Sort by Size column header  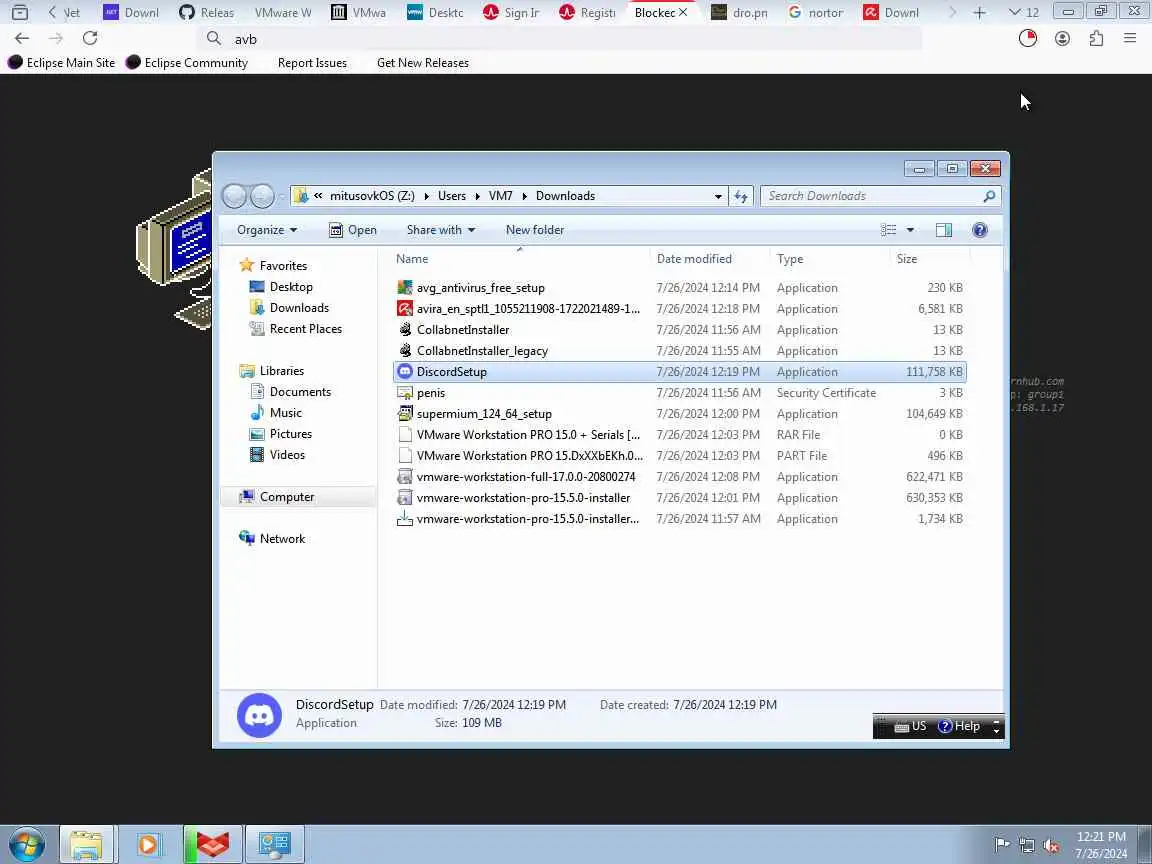[x=929, y=259]
